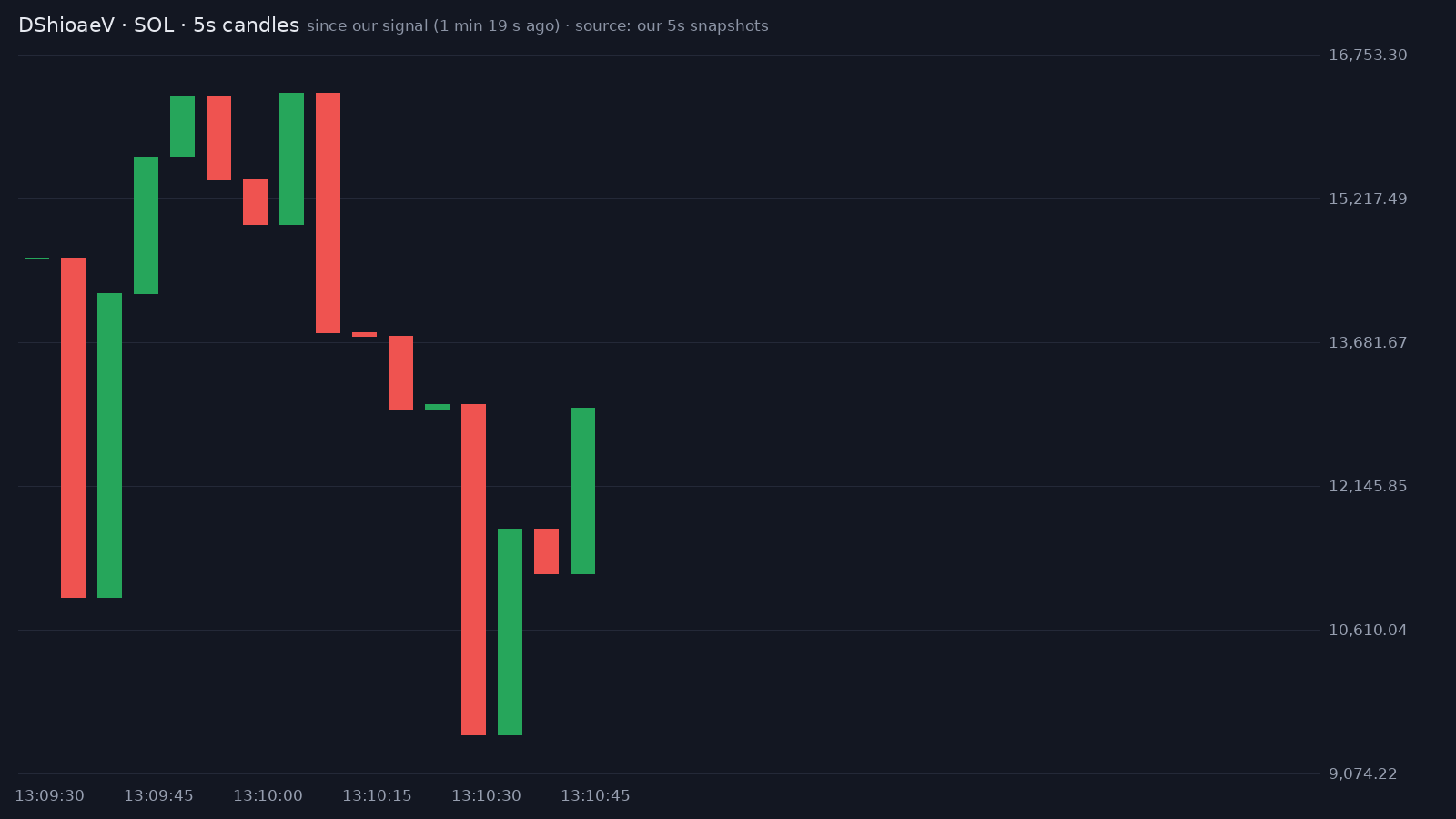This screenshot has height=819, width=1456.
Task: Select the 13:10:00 time axis marker
Action: [268, 796]
